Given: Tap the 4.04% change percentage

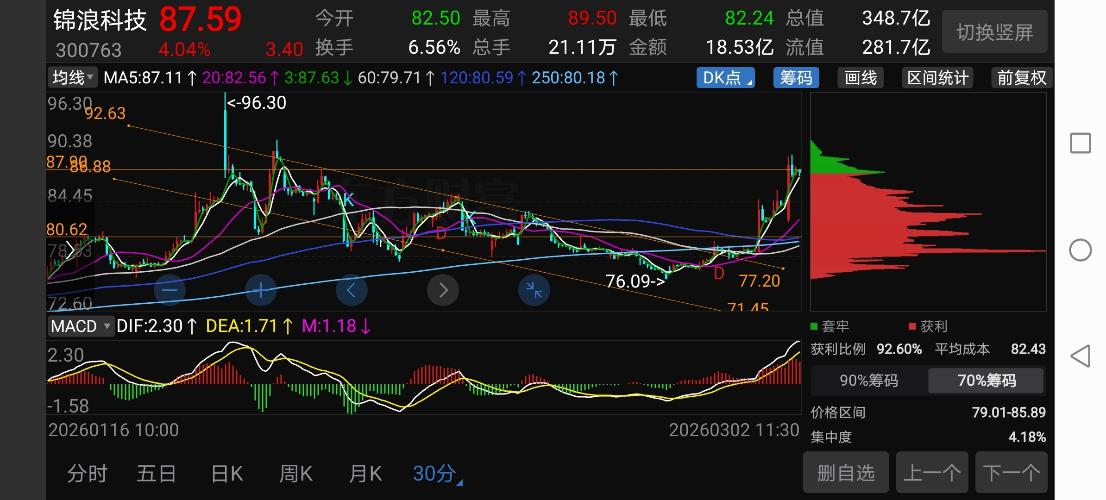Looking at the screenshot, I should (185, 49).
